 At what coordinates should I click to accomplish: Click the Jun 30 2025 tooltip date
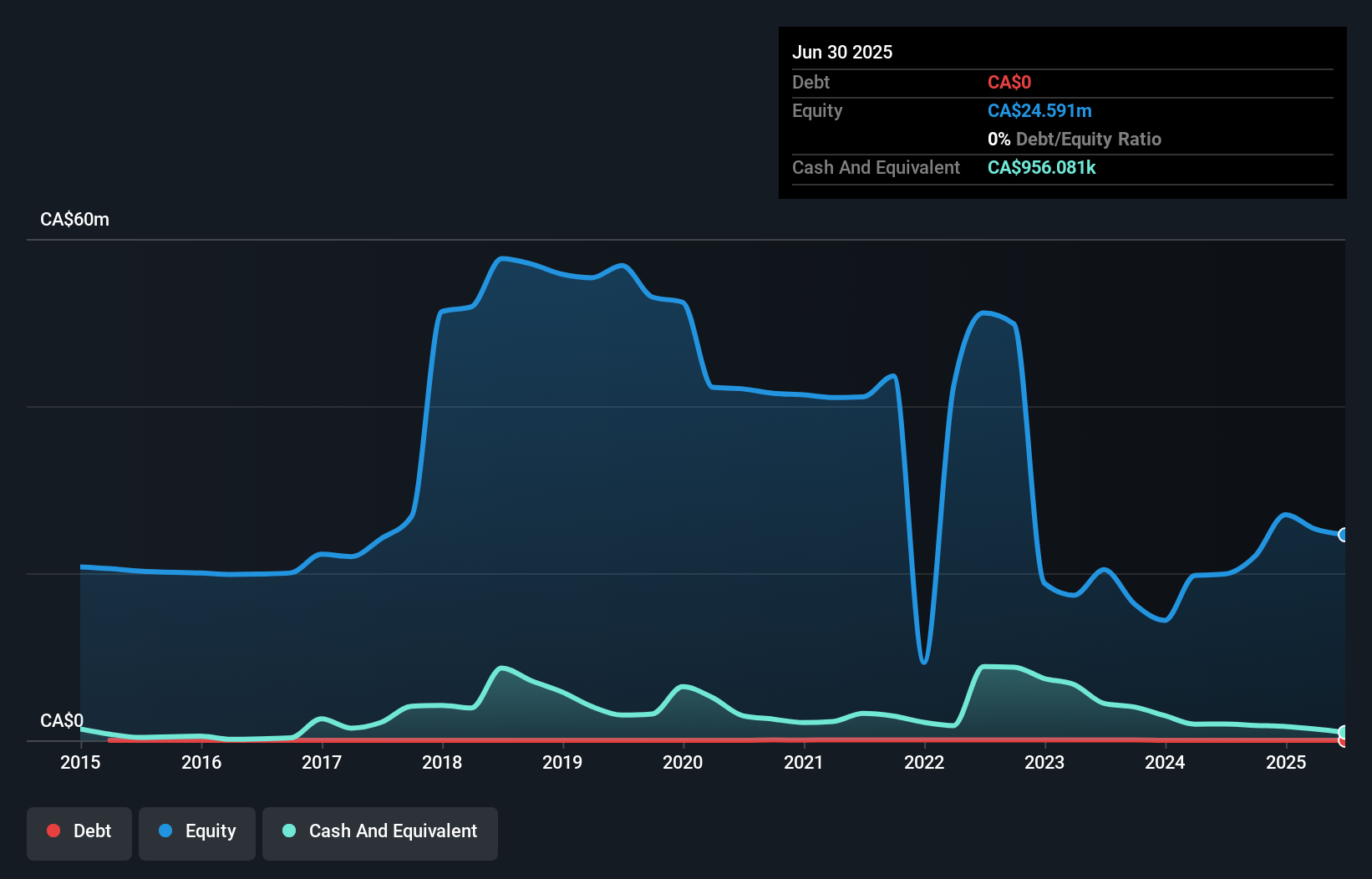point(842,52)
